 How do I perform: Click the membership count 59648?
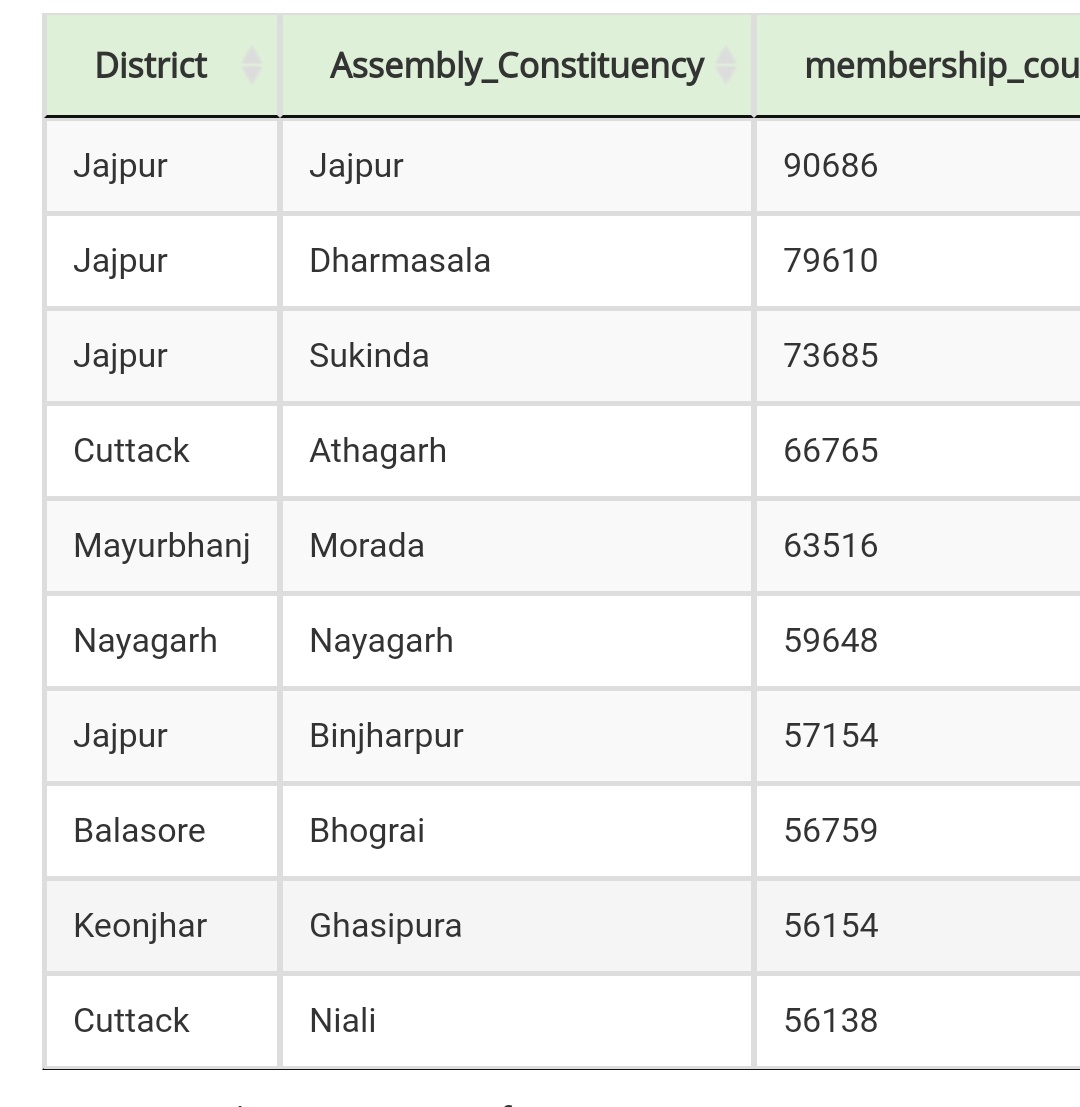coord(831,641)
